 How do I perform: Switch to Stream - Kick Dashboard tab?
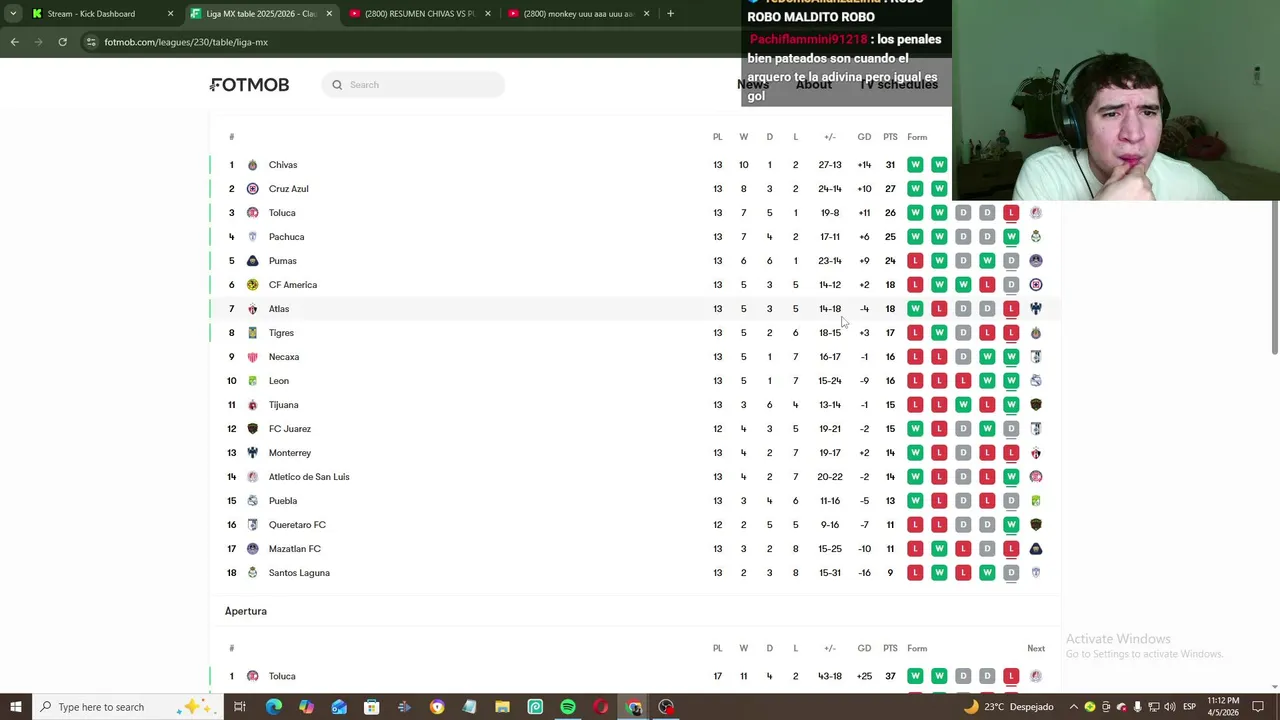click(101, 14)
